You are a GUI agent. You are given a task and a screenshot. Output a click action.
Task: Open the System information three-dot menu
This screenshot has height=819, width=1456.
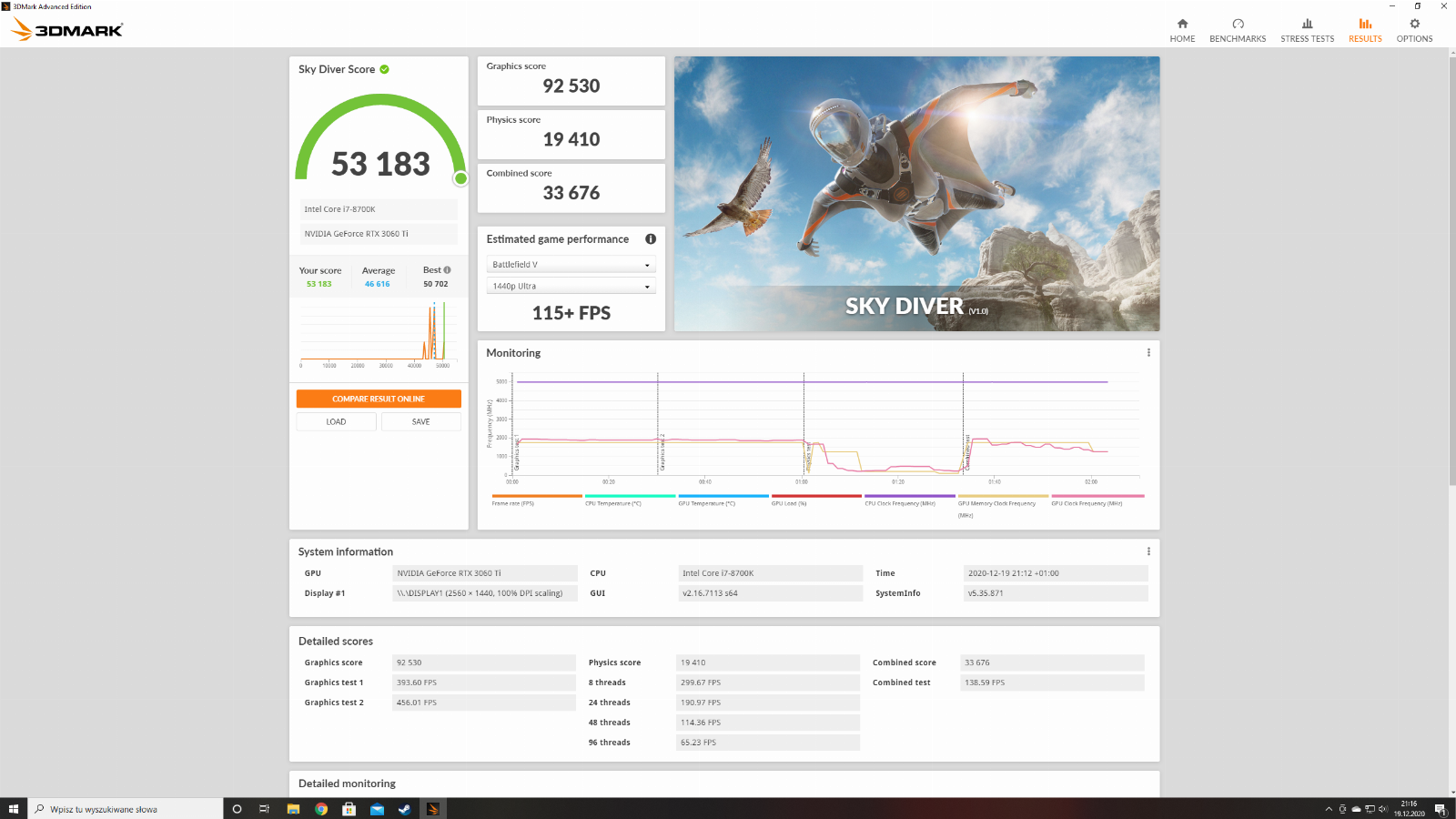[1148, 551]
